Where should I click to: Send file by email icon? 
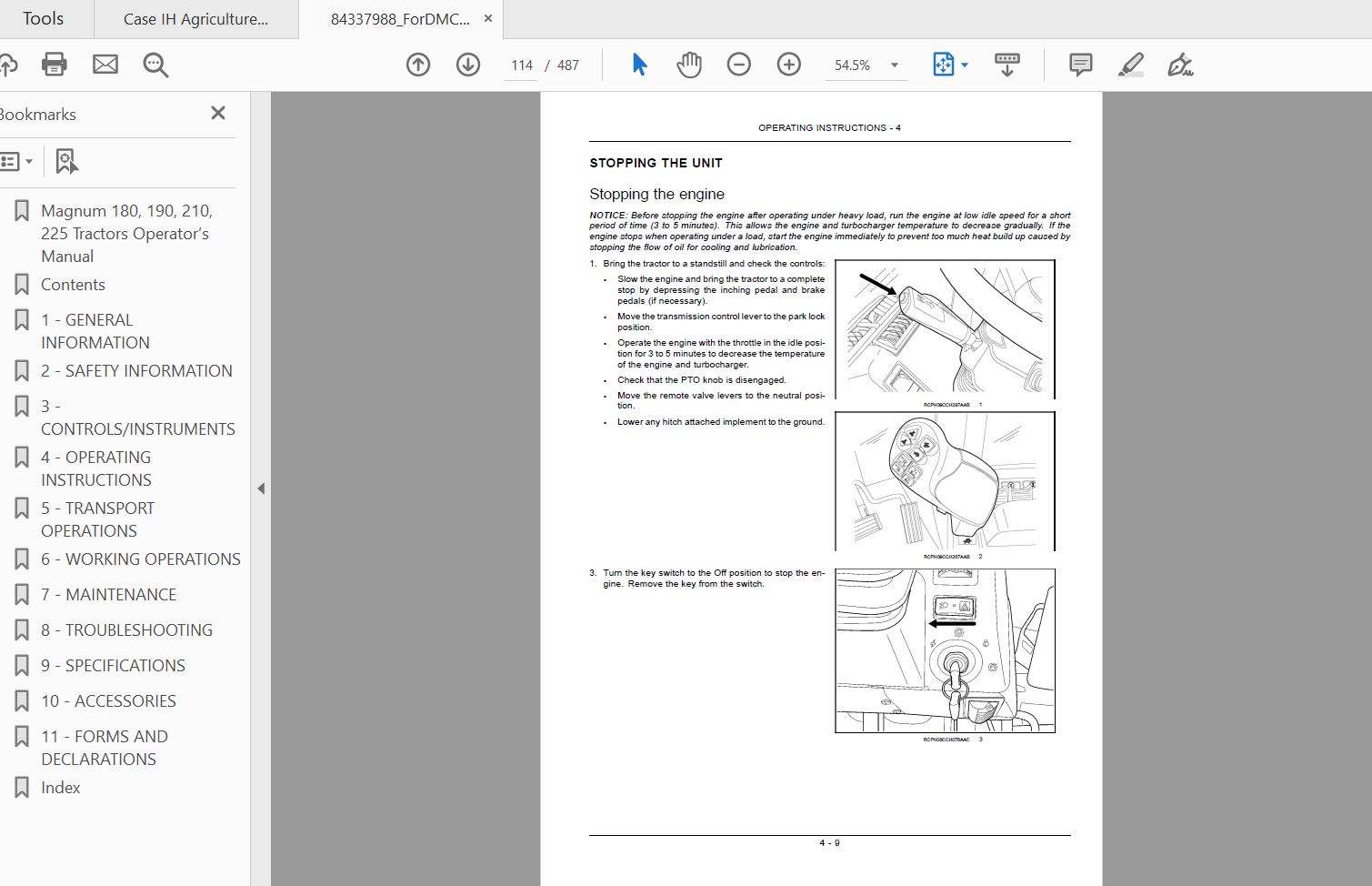105,65
